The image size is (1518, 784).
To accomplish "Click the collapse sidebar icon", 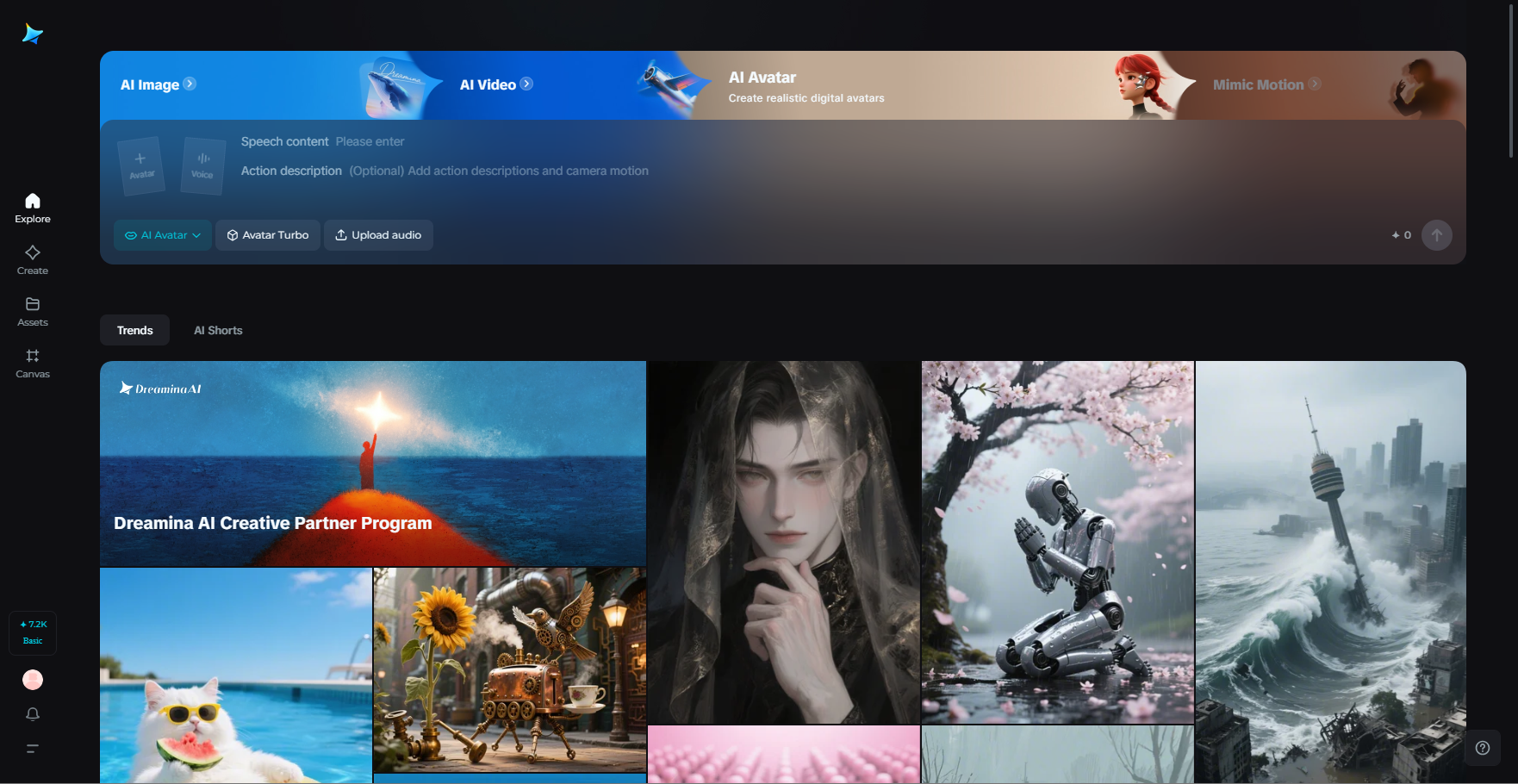I will tap(32, 749).
